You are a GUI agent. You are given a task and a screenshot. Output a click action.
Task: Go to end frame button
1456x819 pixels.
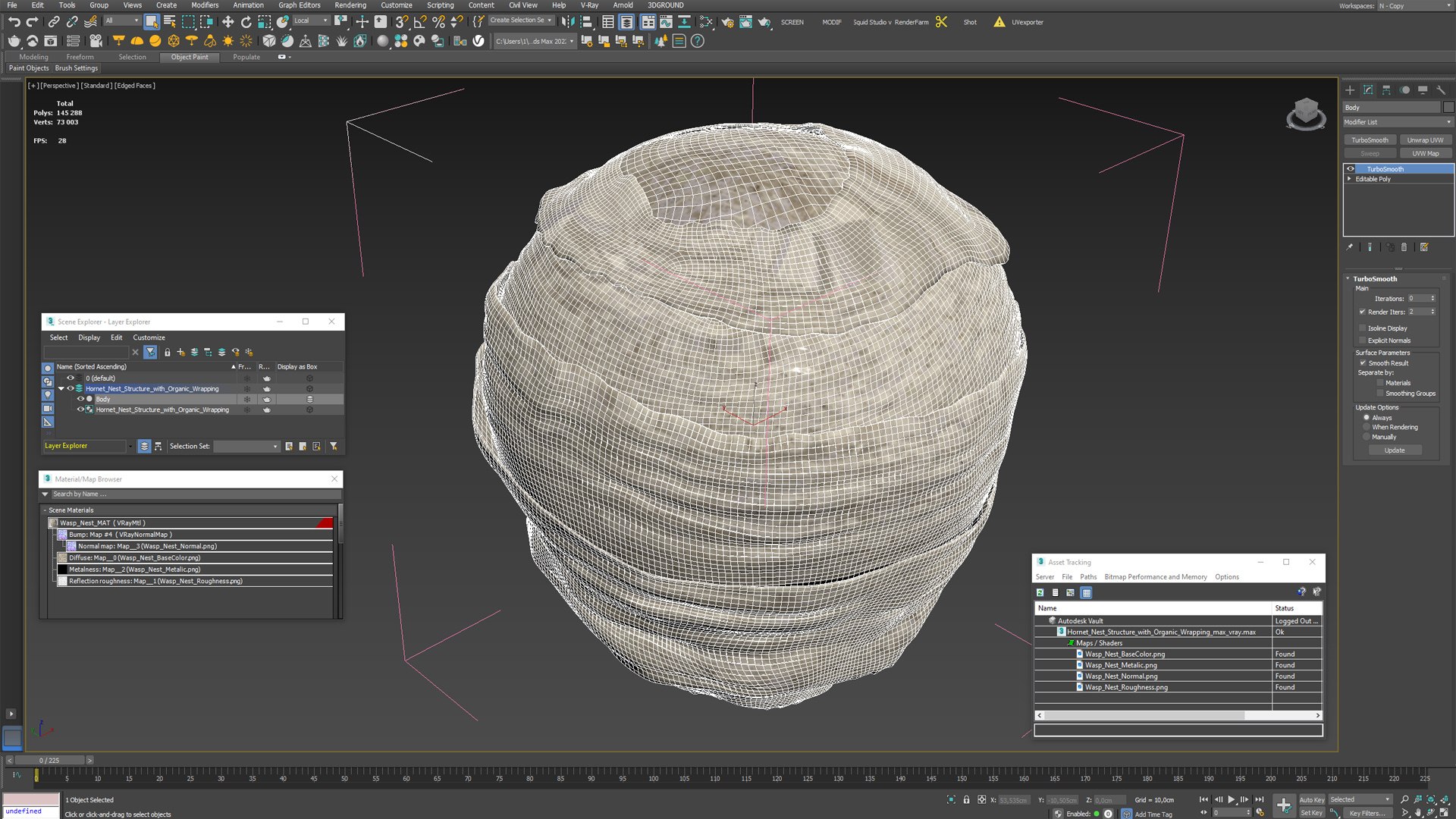point(1260,799)
